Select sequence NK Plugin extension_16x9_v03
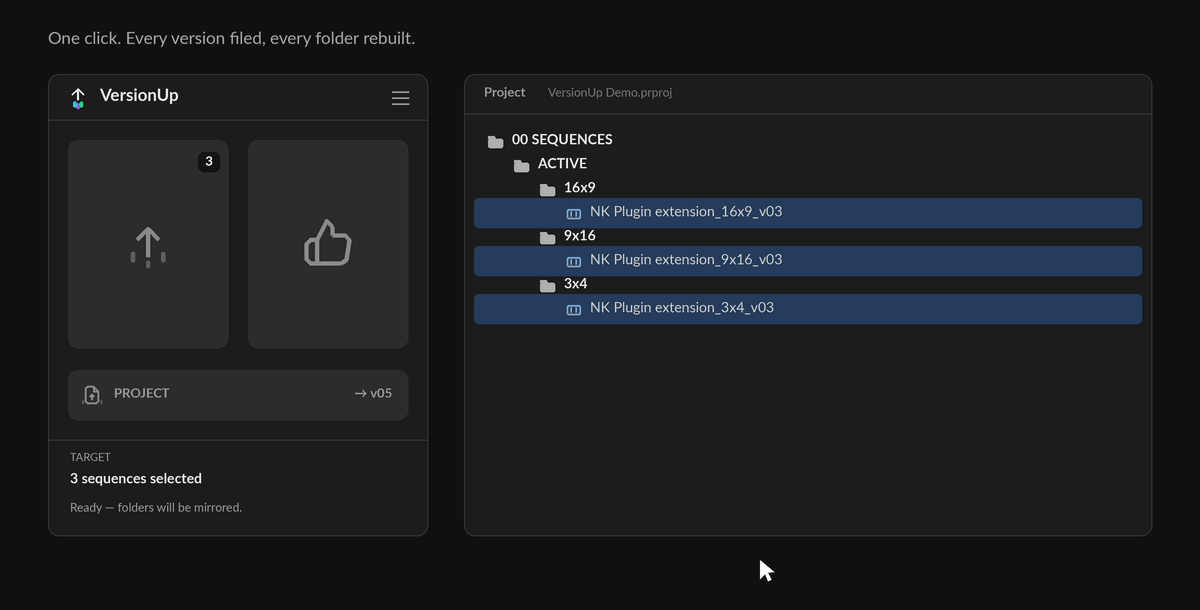Viewport: 1200px width, 610px height. pyautogui.click(x=808, y=213)
